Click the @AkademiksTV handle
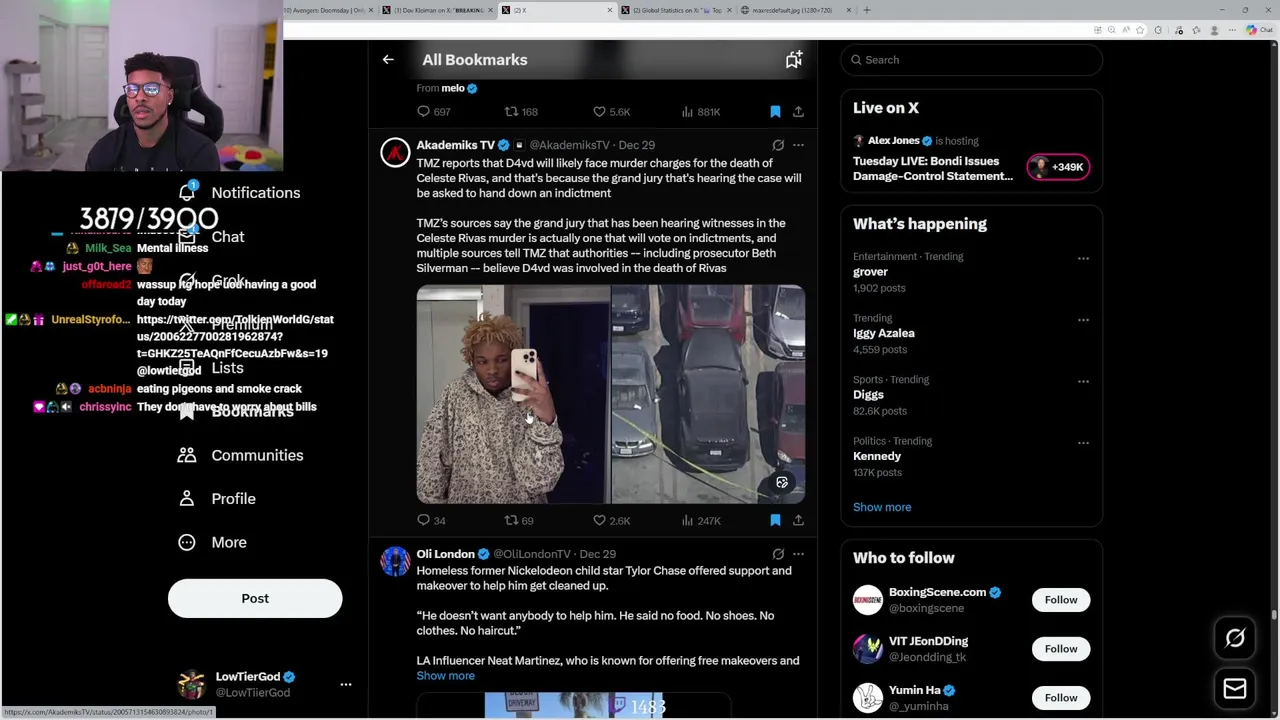Viewport: 1280px width, 720px height. (x=568, y=145)
